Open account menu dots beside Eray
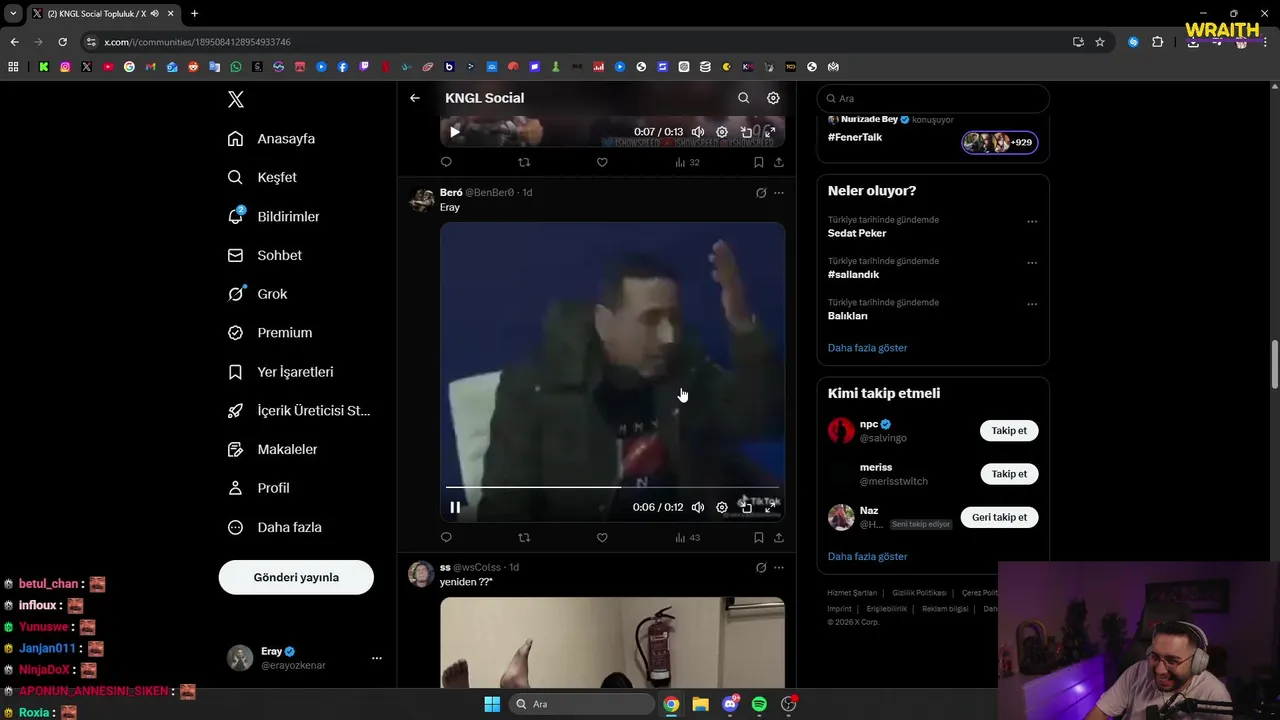The width and height of the screenshot is (1280, 720). point(377,658)
